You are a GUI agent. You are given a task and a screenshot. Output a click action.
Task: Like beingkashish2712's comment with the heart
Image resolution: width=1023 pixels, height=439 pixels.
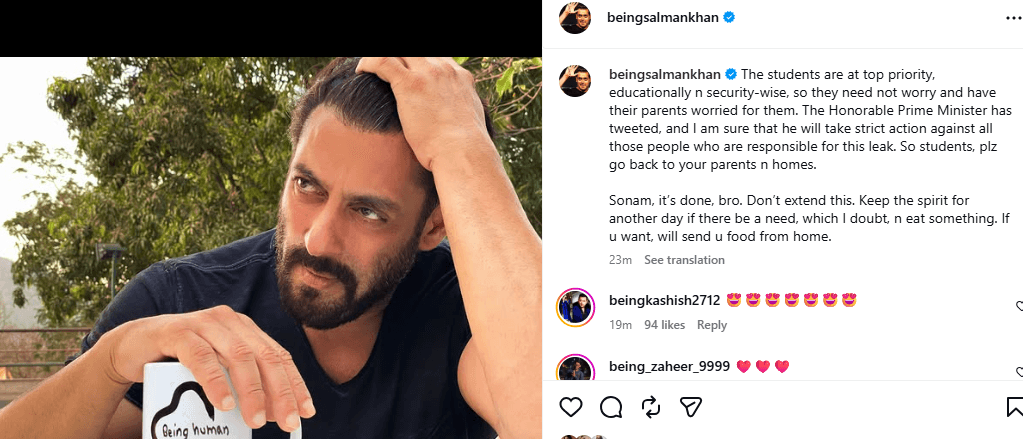pos(1020,305)
